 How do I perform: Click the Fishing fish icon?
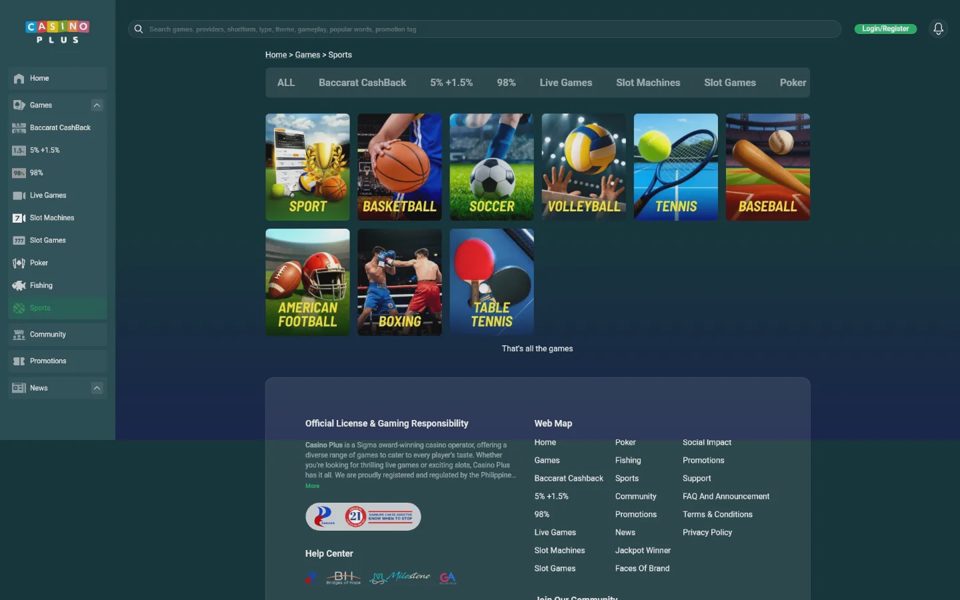click(19, 285)
